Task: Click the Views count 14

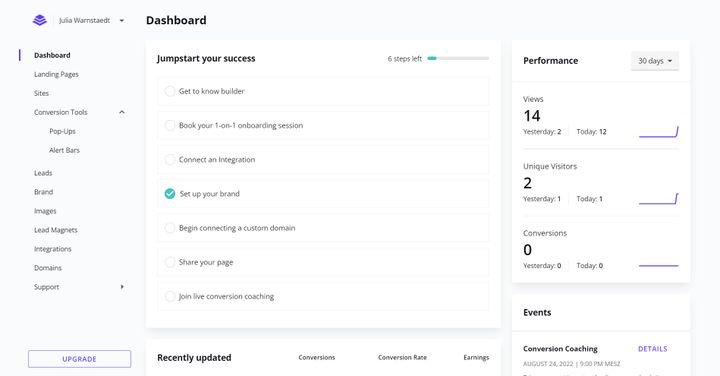Action: point(532,116)
